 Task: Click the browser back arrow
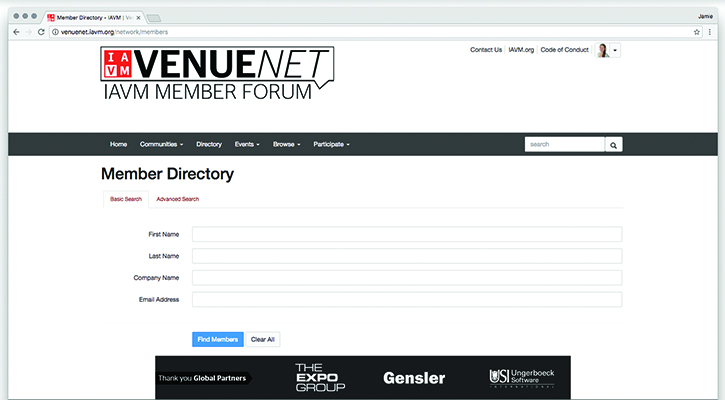pos(16,32)
